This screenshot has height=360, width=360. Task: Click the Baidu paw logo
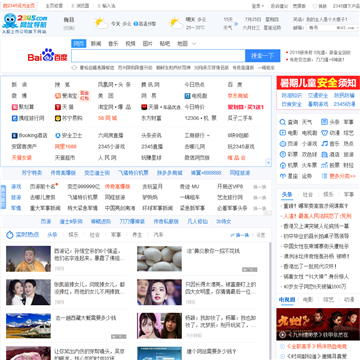click(48, 55)
